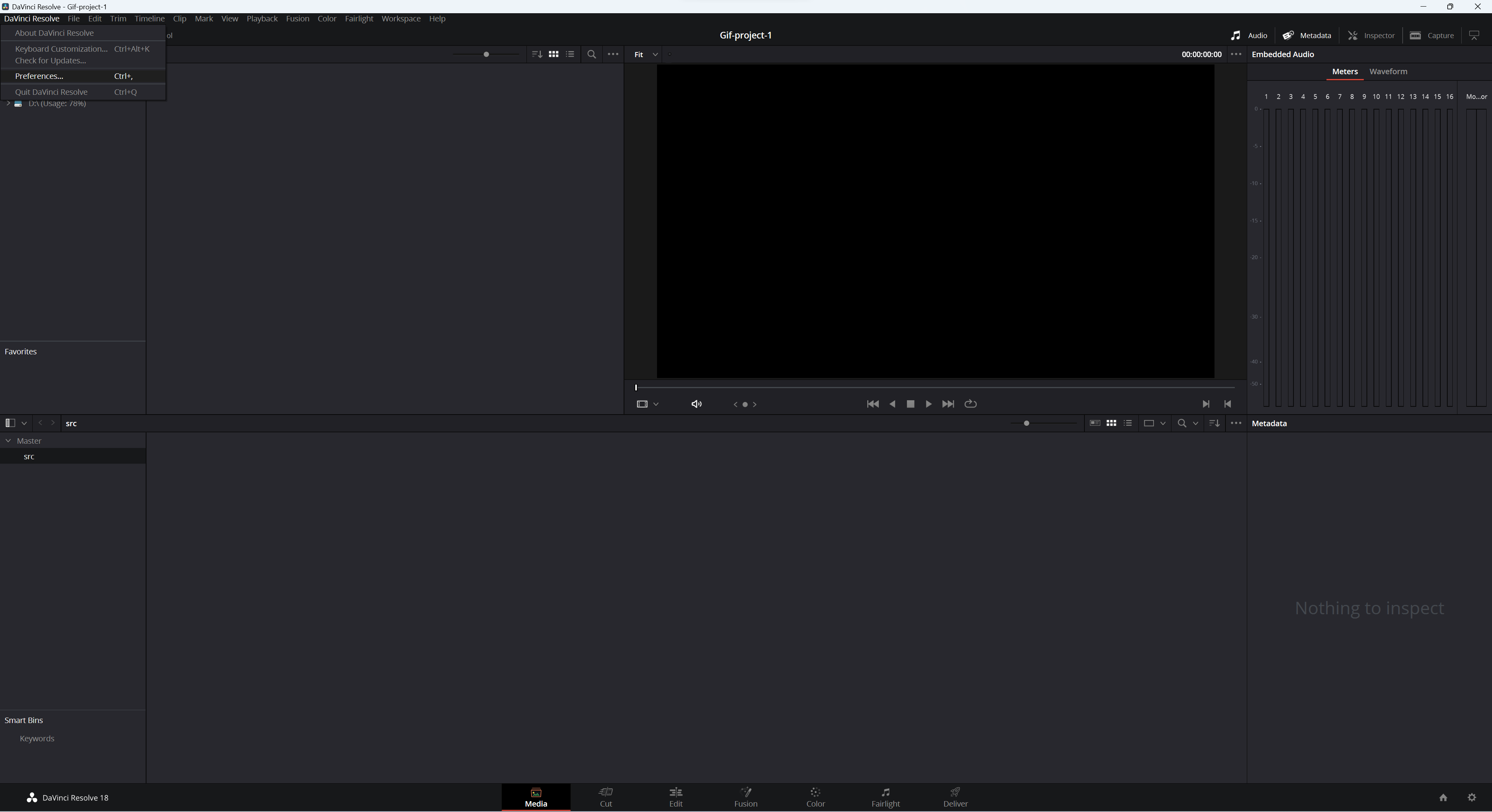Toggle the Inspector panel

[1371, 35]
